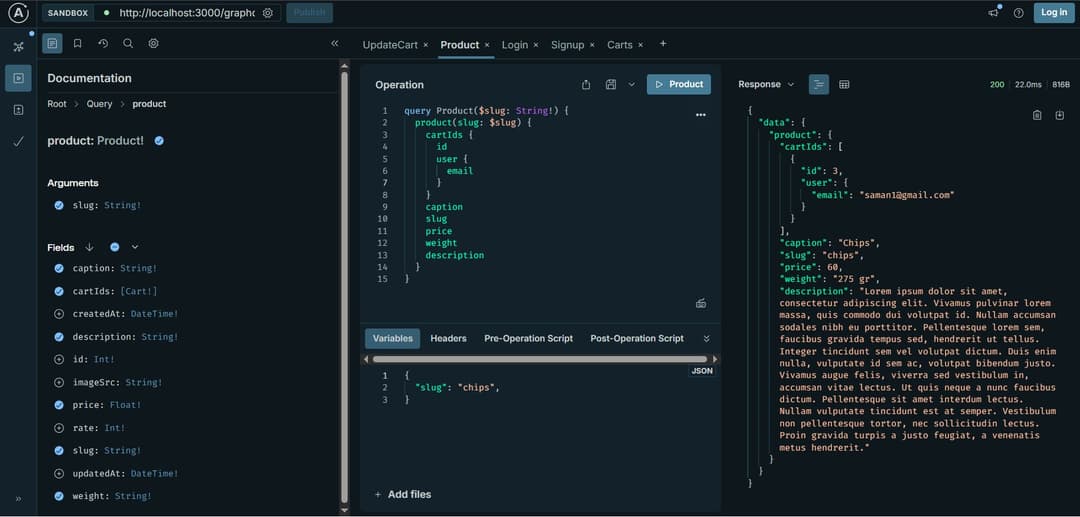
Task: Copy the response to clipboard
Action: click(1037, 115)
